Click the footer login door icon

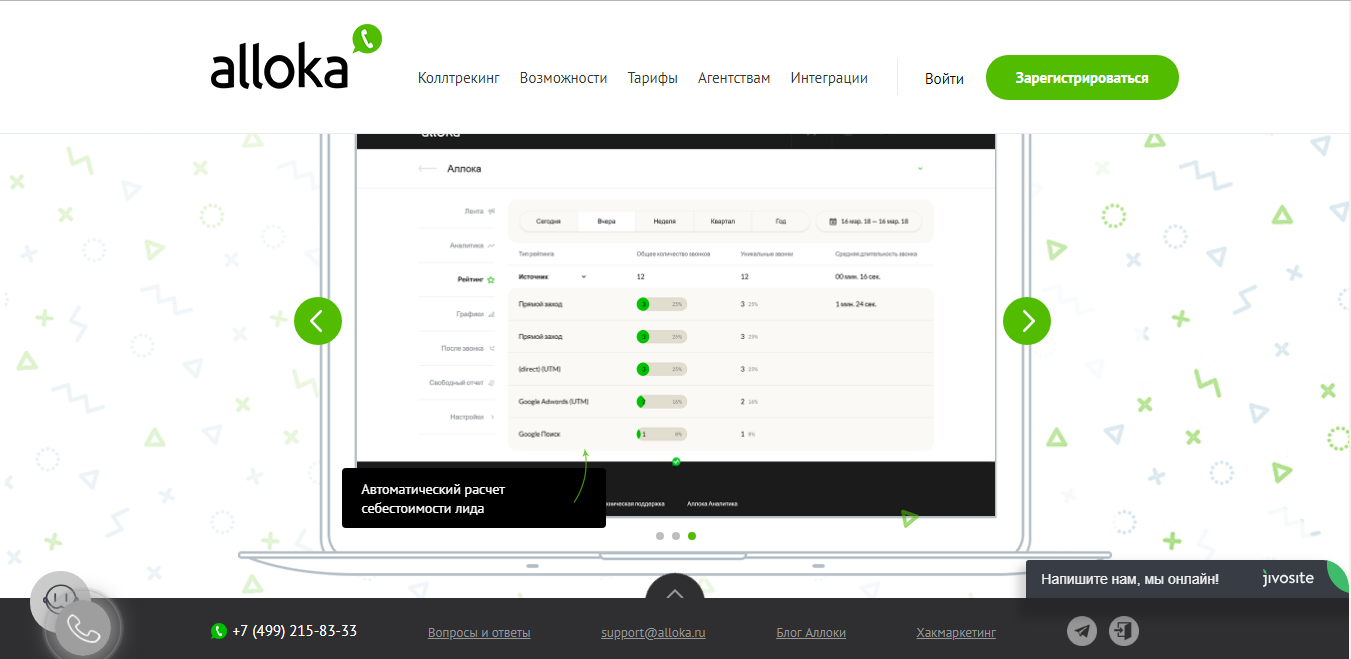tap(1124, 631)
